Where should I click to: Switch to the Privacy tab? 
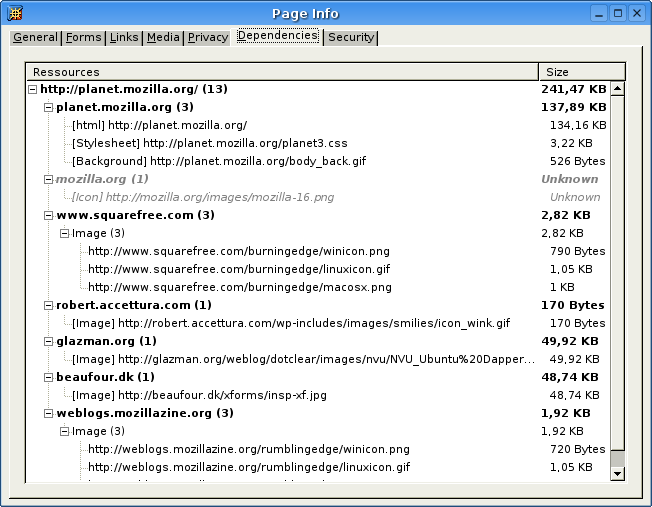click(207, 37)
